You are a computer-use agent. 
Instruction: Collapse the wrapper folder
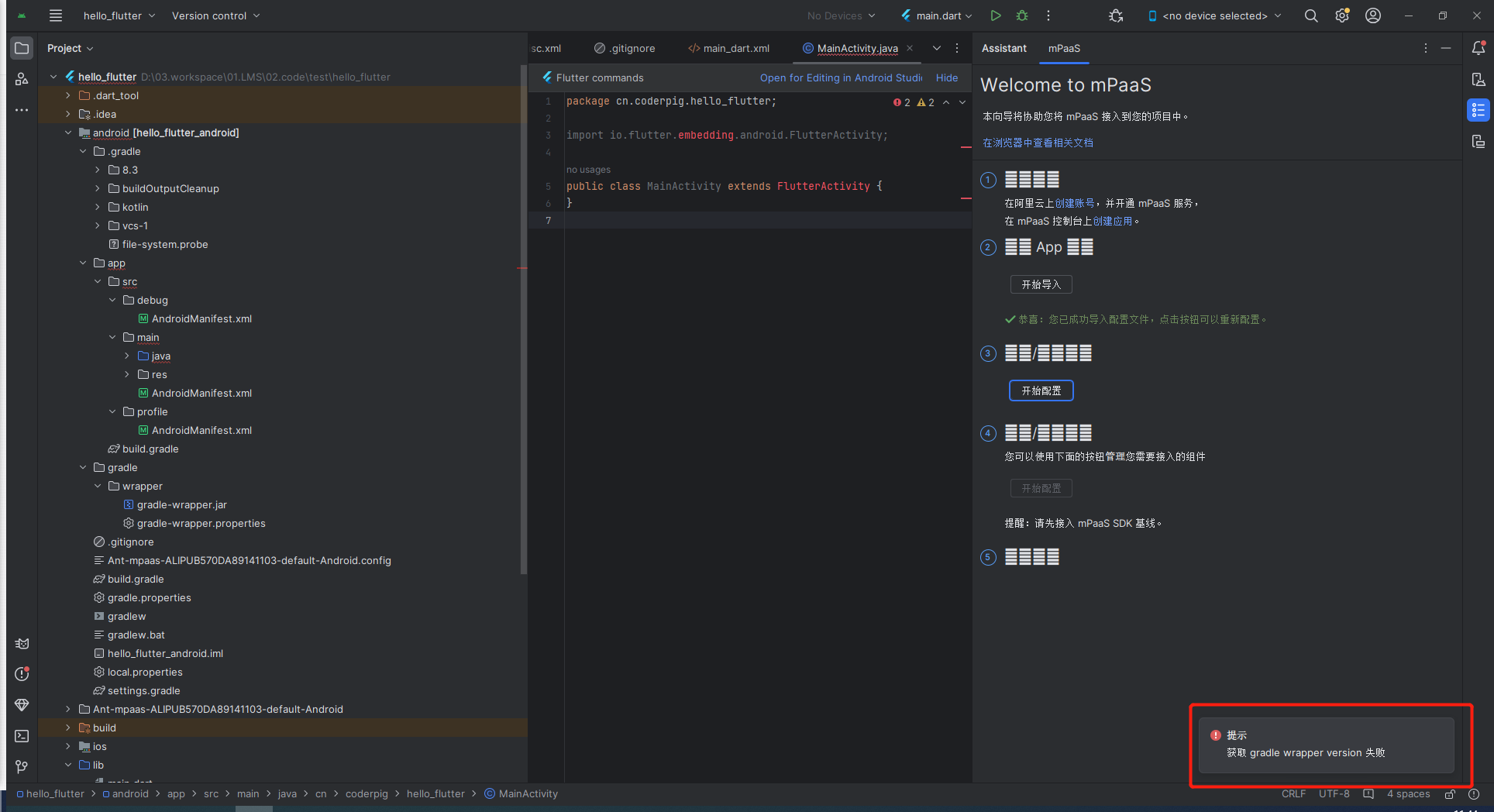click(98, 486)
